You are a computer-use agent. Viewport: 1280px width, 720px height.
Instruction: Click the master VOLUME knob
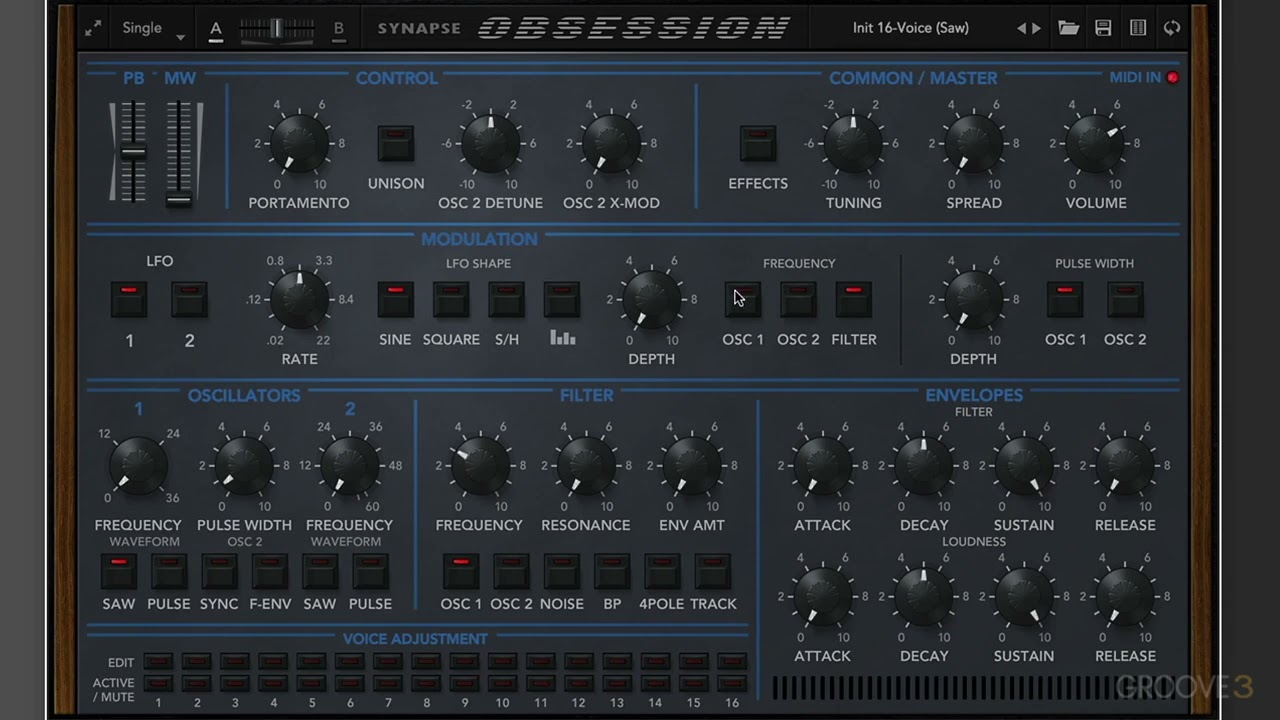click(1095, 143)
